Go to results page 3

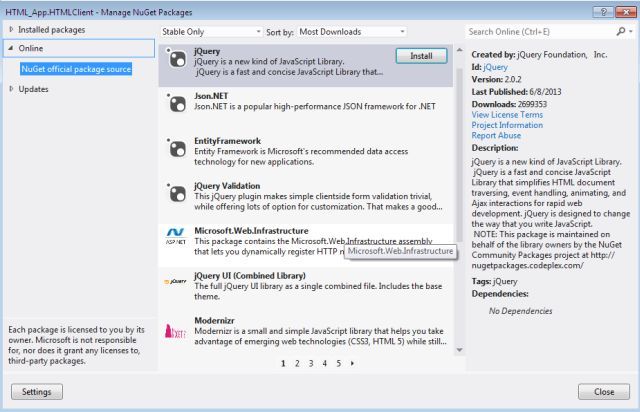coord(311,363)
